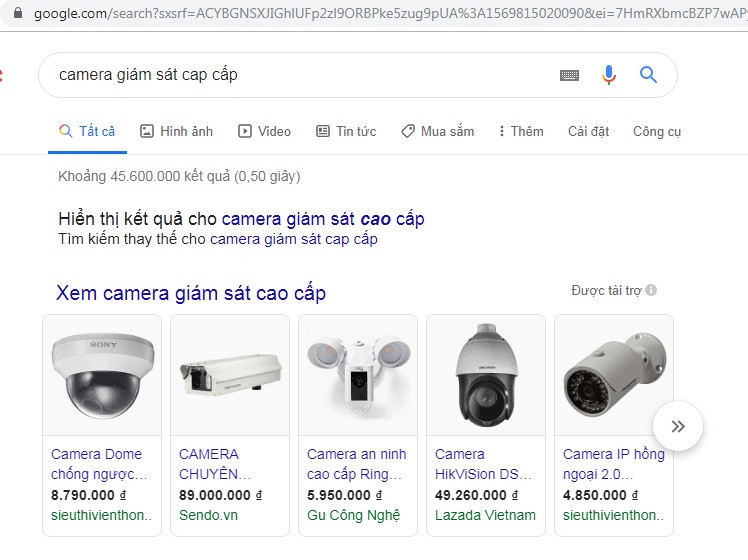748x560 pixels.
Task: Open Cài đặt search settings
Action: (x=588, y=131)
